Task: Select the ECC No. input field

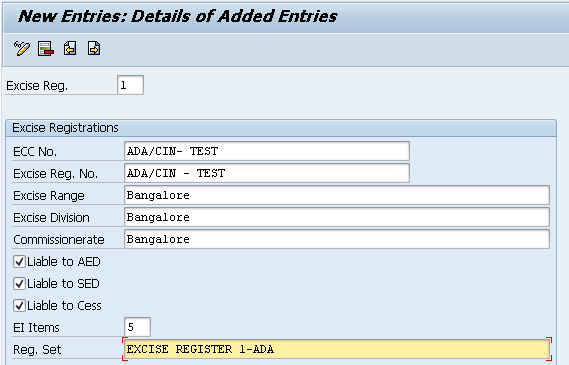Action: pyautogui.click(x=267, y=151)
